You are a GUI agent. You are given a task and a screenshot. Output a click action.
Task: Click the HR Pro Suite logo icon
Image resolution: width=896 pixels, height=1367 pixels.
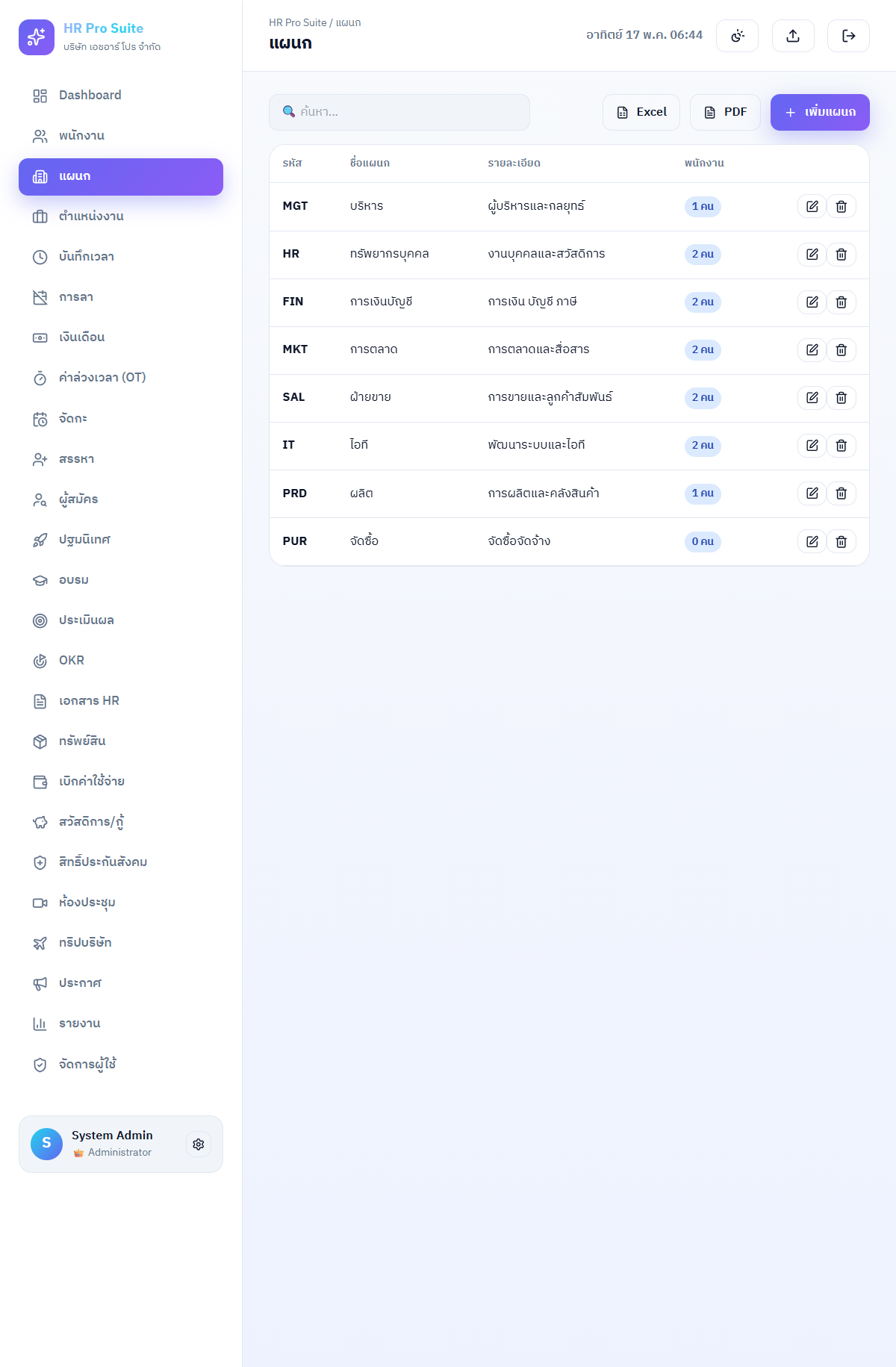tap(37, 37)
